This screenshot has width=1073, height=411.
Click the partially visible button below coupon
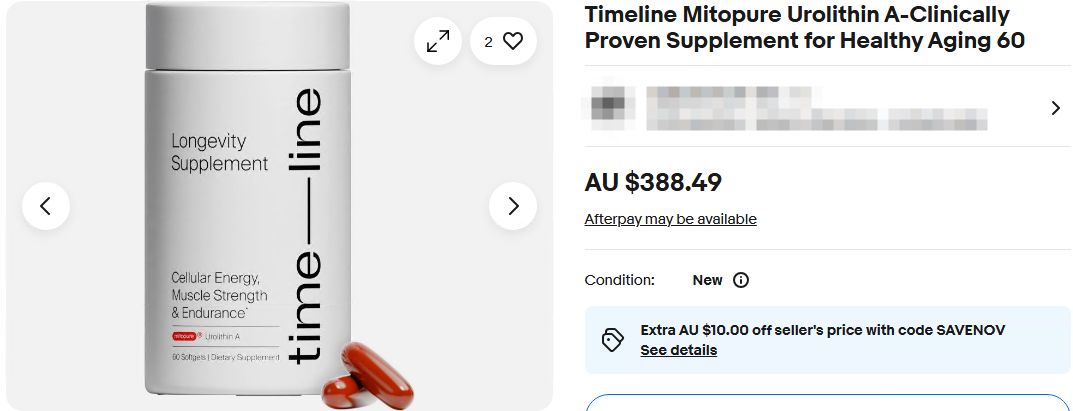point(827,403)
